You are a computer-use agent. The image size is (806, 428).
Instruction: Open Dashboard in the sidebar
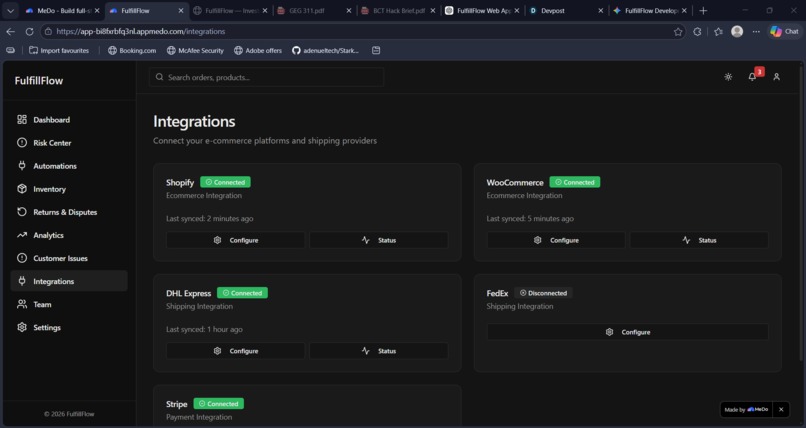[69, 120]
